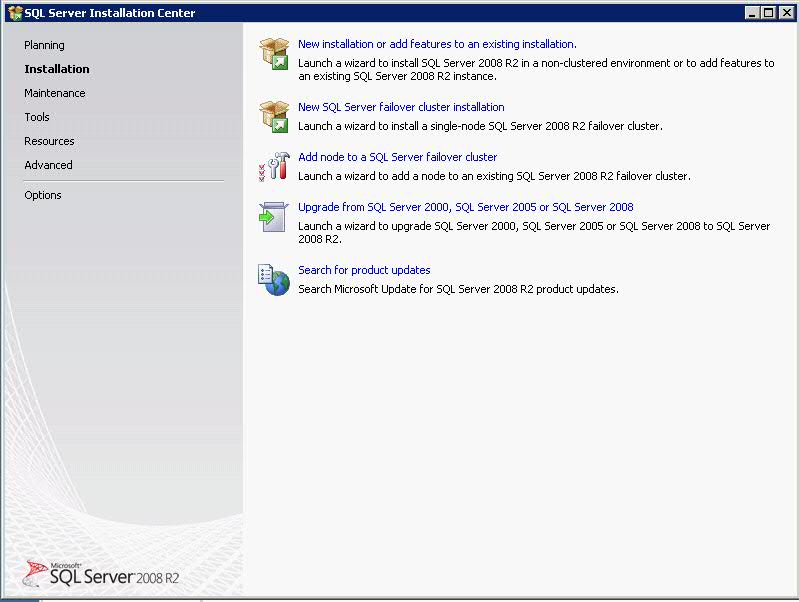Minimize the Installation Center window
The image size is (799, 602).
(753, 13)
